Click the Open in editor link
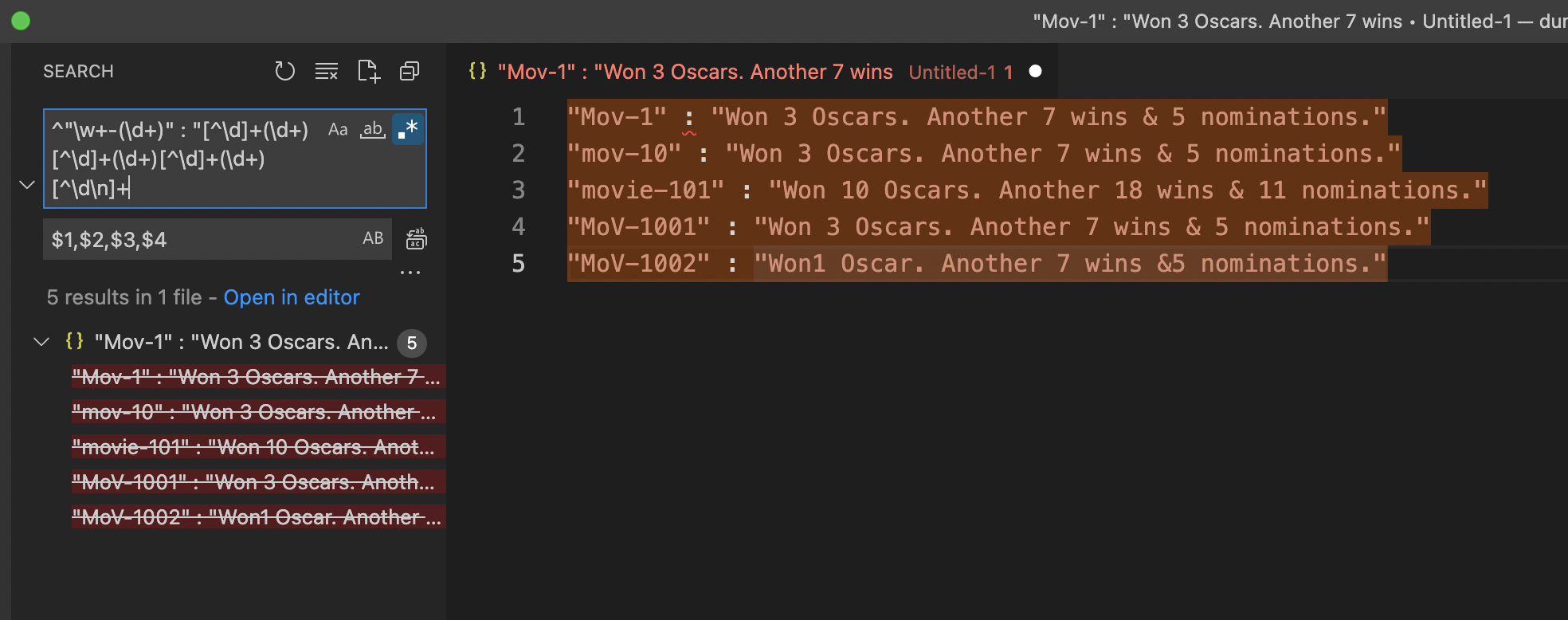The width and height of the screenshot is (1568, 620). [292, 297]
